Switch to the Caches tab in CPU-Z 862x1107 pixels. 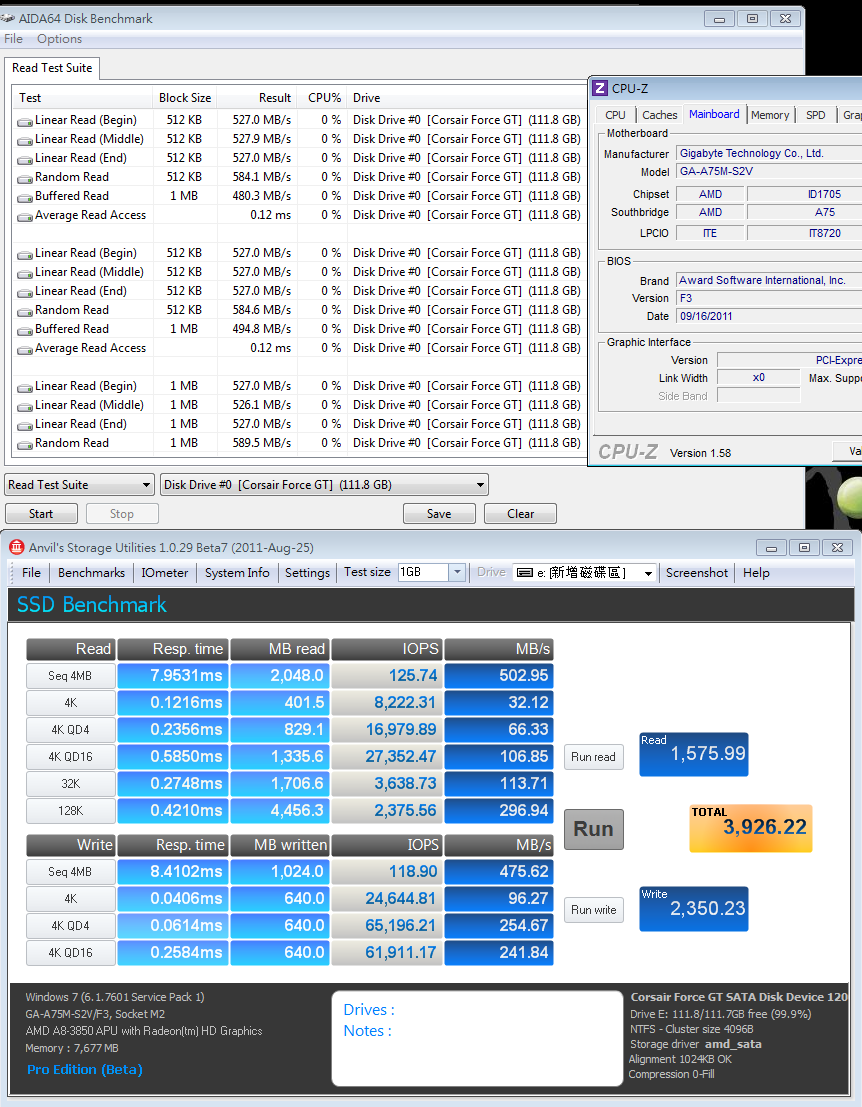[x=659, y=115]
